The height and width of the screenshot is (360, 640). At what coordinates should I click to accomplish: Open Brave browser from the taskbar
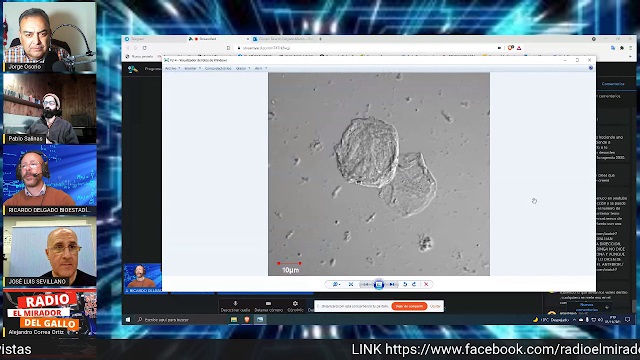click(x=247, y=320)
